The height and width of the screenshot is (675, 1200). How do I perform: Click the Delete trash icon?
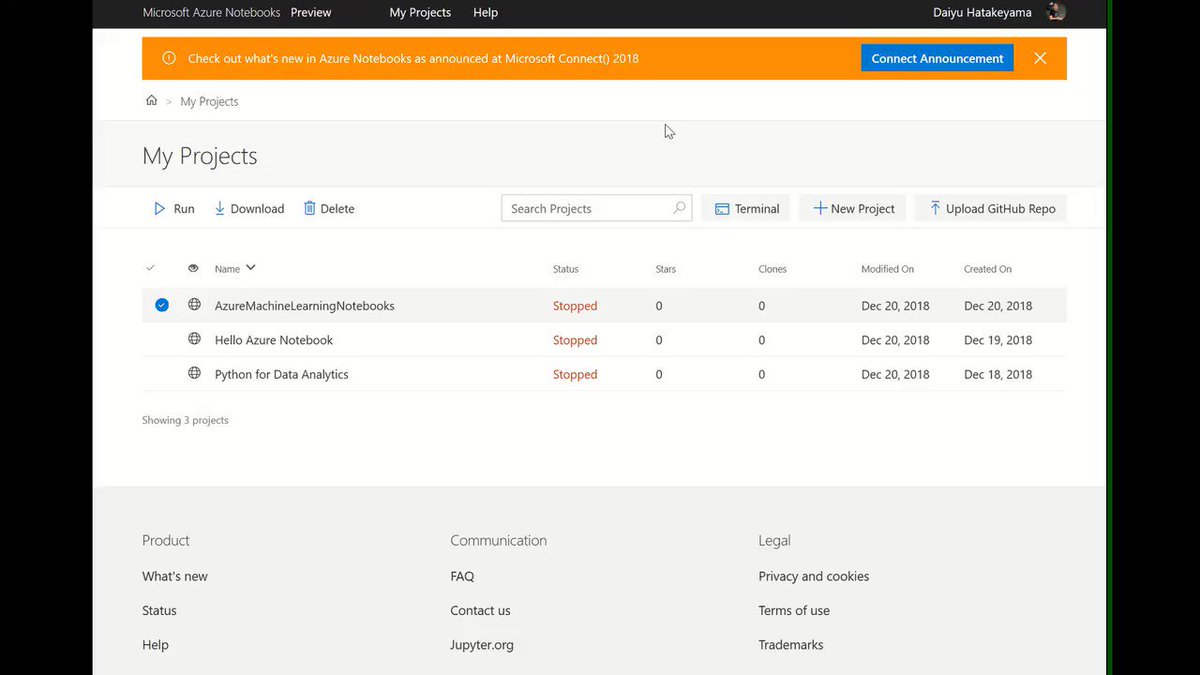310,209
